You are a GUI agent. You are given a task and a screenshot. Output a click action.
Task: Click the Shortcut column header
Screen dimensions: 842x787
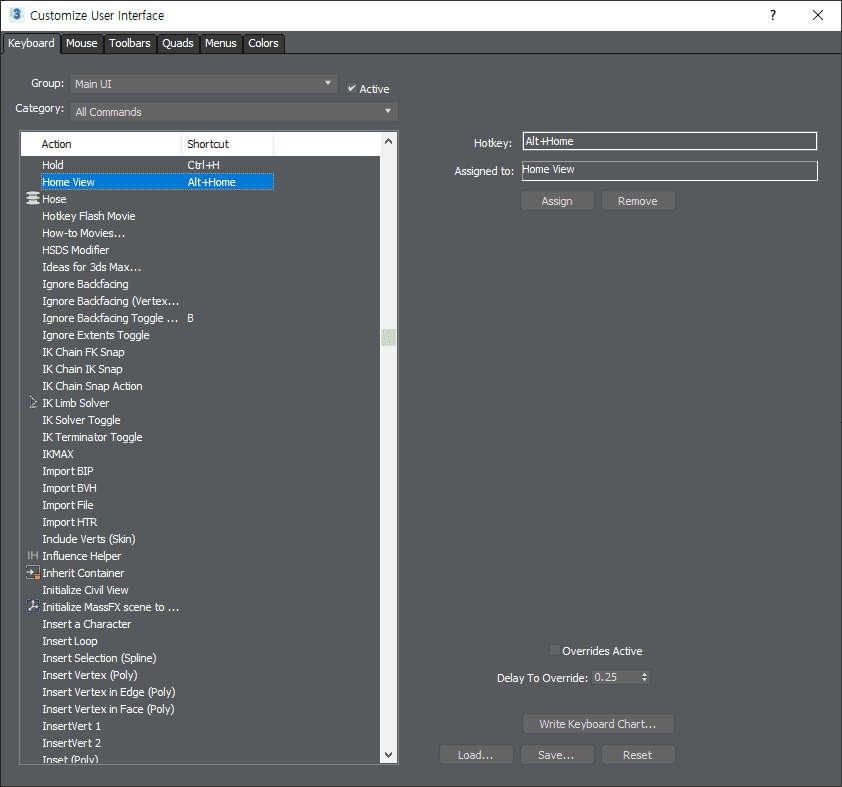click(228, 144)
